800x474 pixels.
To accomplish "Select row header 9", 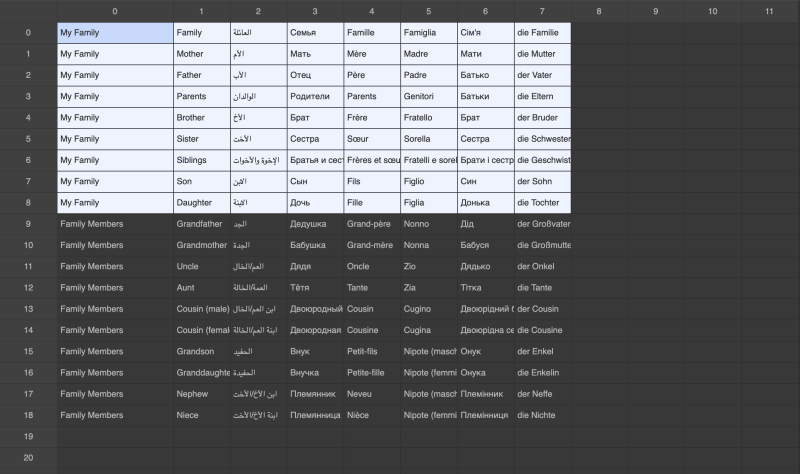I will (x=28, y=224).
